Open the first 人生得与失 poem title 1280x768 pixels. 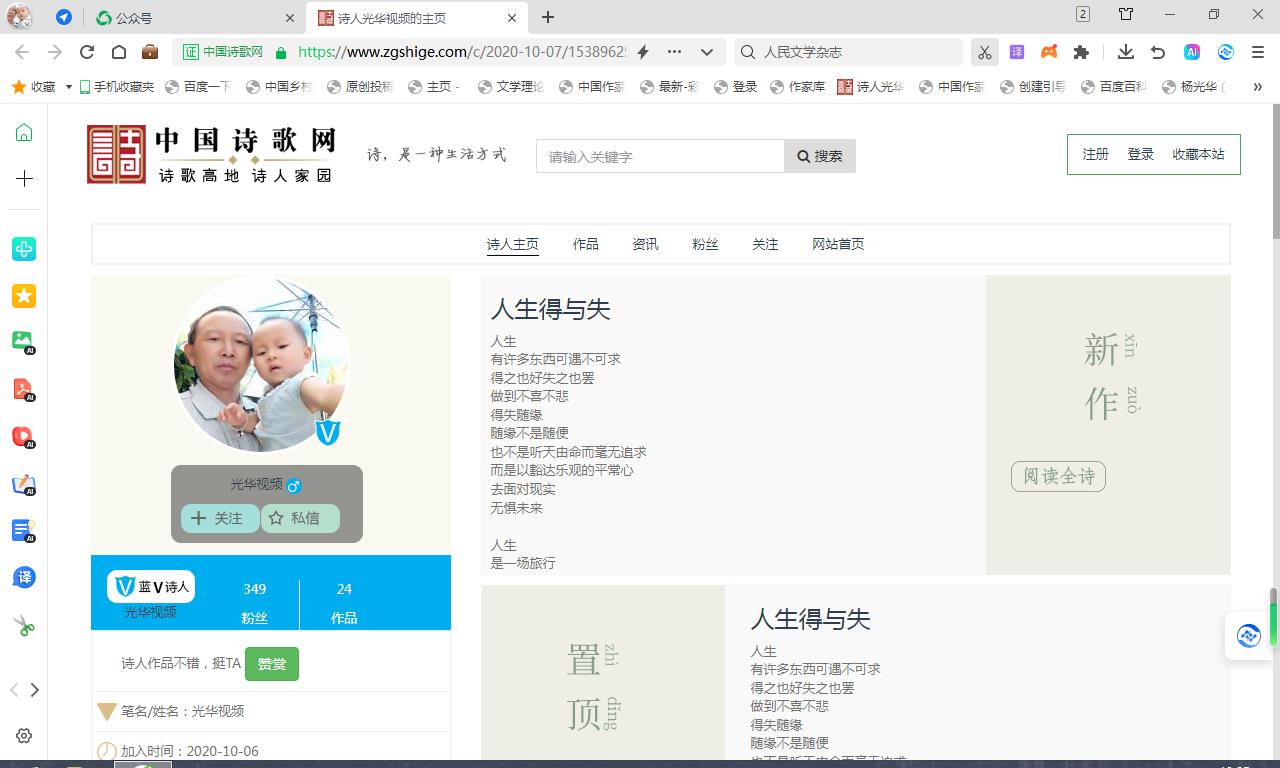550,309
